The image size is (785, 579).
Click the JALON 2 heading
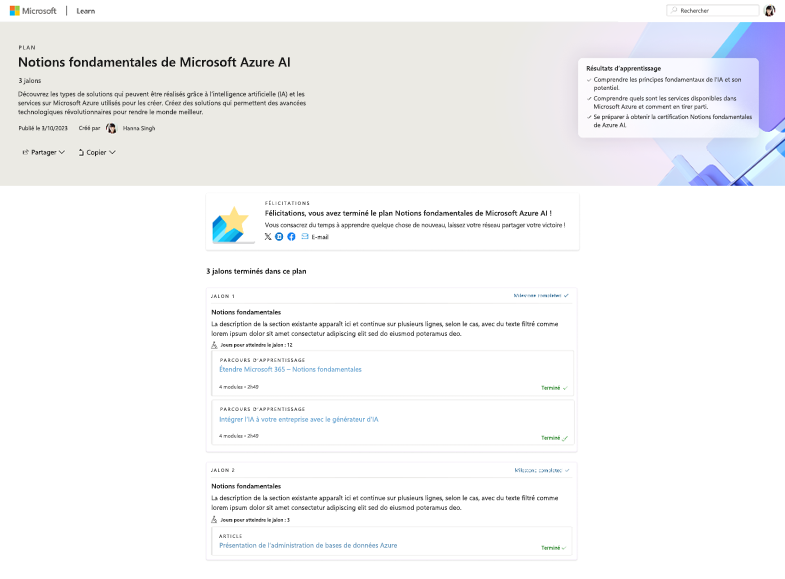click(x=223, y=470)
